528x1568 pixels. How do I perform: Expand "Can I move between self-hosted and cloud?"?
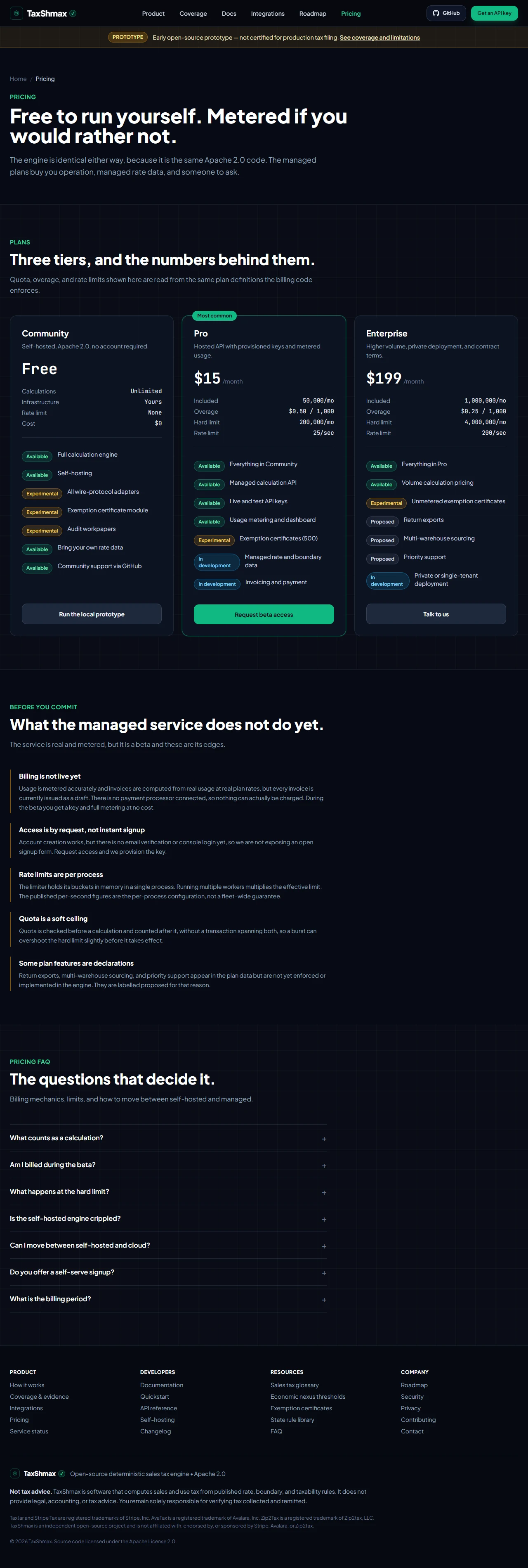point(168,1245)
